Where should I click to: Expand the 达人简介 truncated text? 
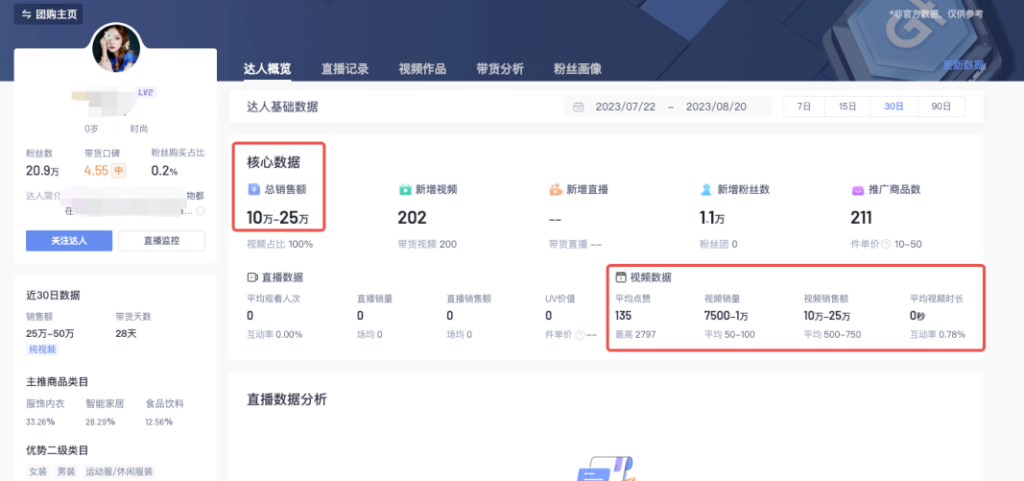pos(200,211)
